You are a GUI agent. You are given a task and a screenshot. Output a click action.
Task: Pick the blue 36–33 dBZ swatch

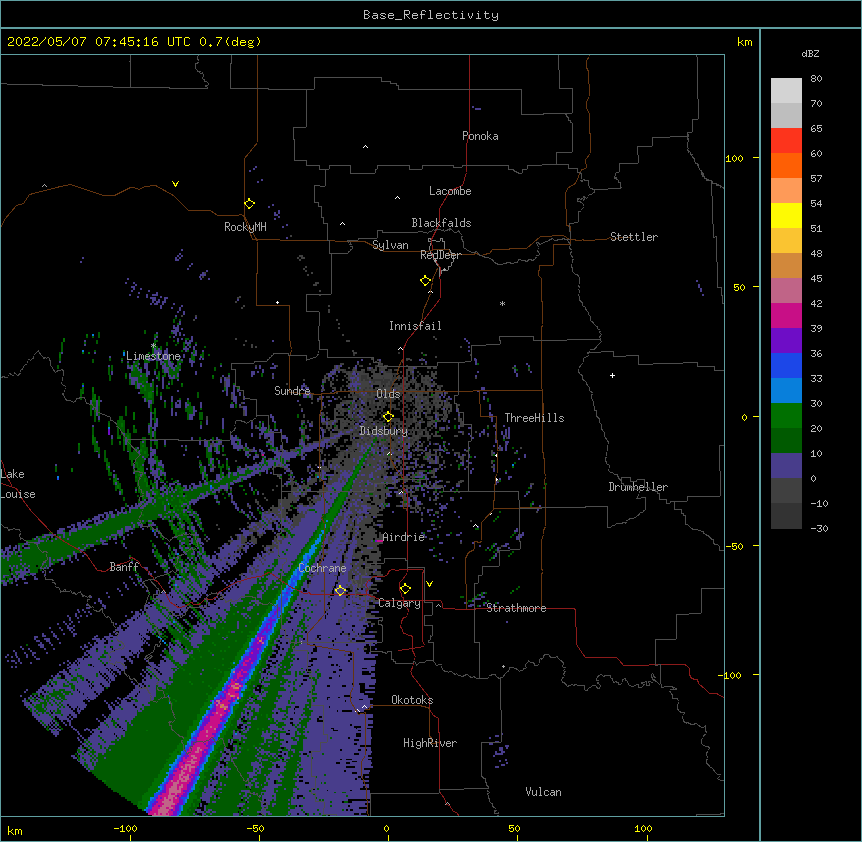click(786, 365)
